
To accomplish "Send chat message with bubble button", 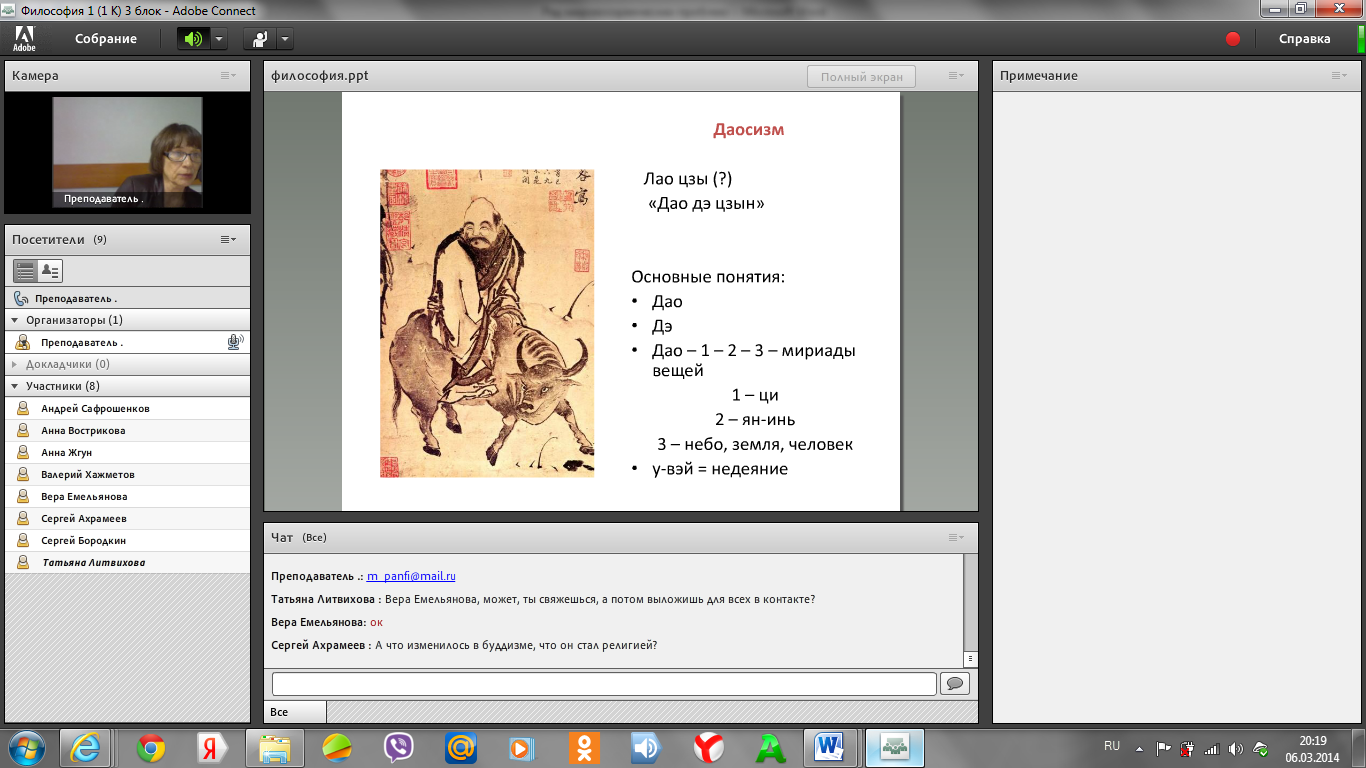I will point(955,684).
